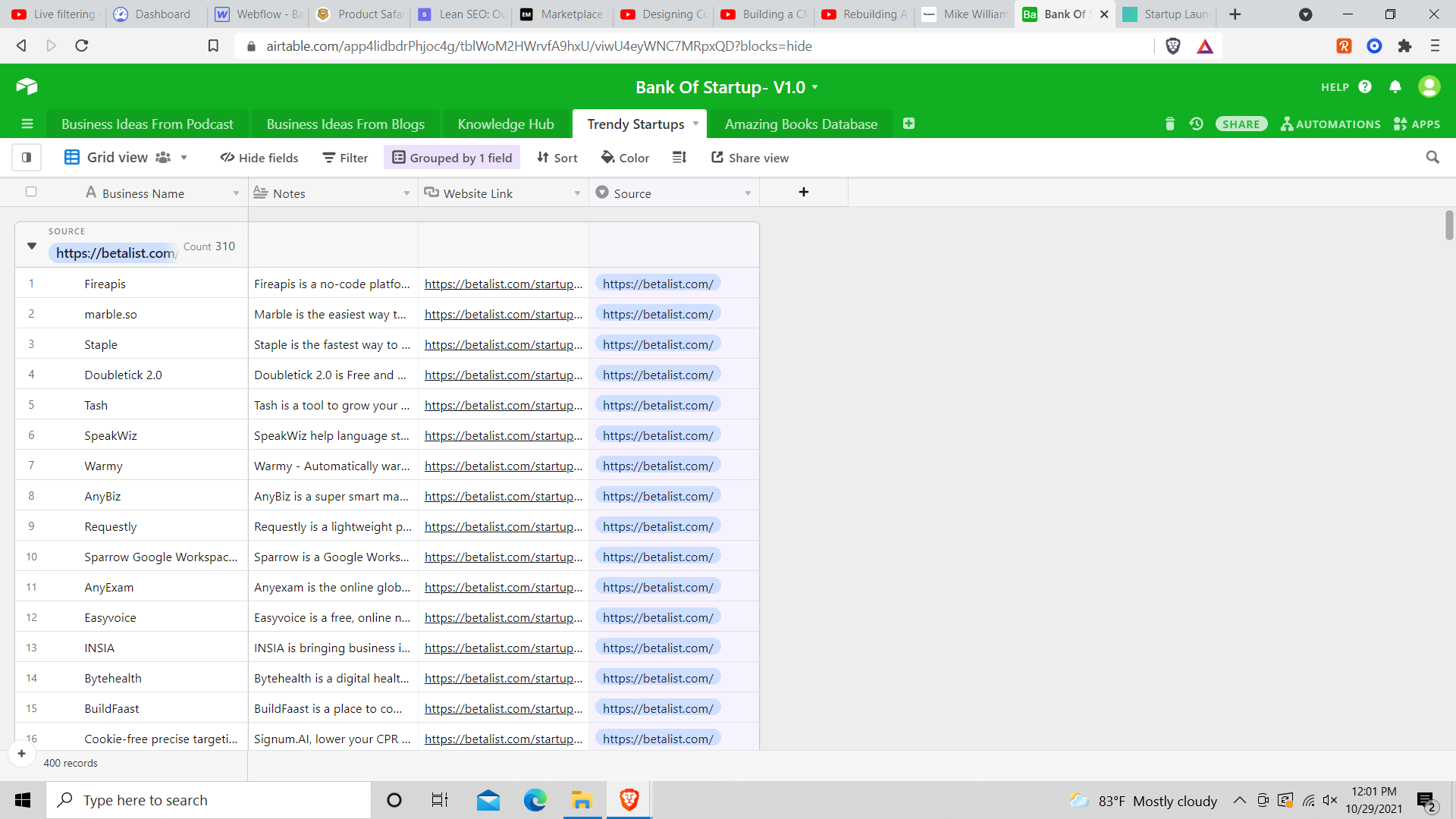The image size is (1456, 819).
Task: Click the notifications bell icon
Action: (x=1395, y=86)
